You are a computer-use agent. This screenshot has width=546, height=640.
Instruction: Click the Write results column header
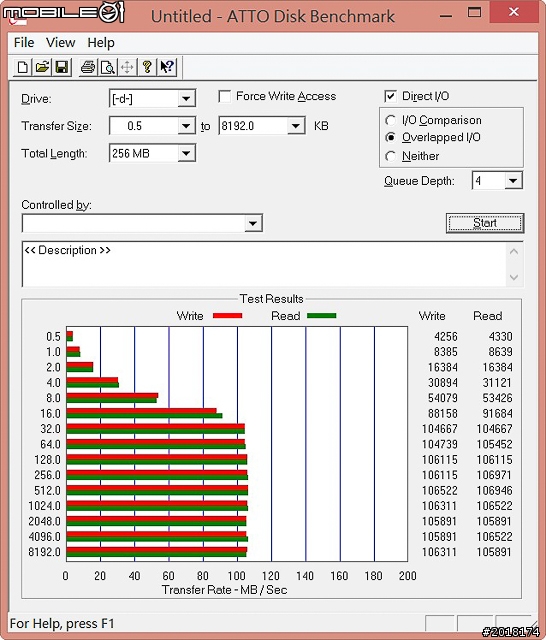coord(432,316)
